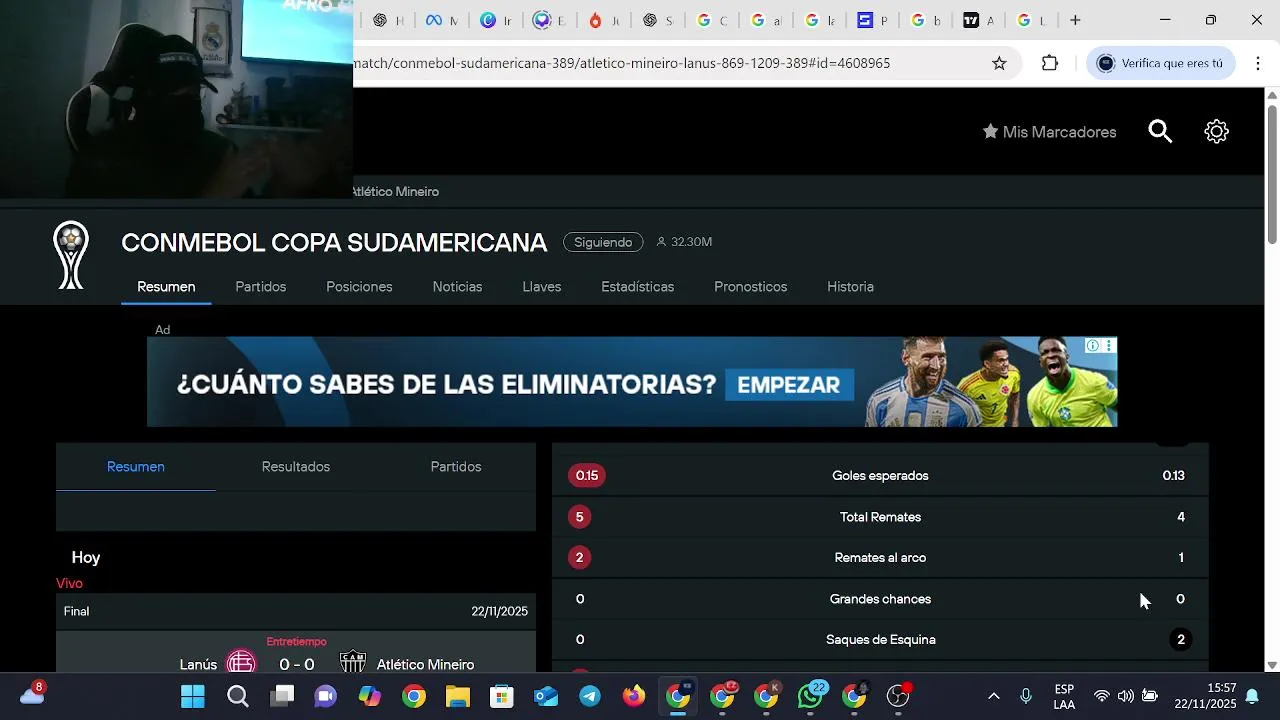Switch to Partidos tab in left panel
This screenshot has width=1280, height=720.
tap(456, 467)
